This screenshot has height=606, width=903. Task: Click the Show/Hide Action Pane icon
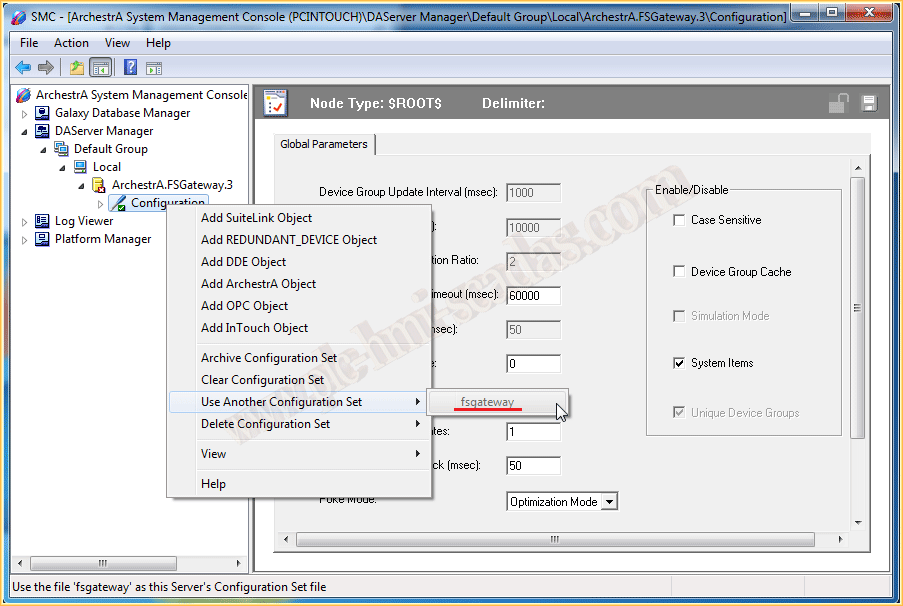coord(154,68)
